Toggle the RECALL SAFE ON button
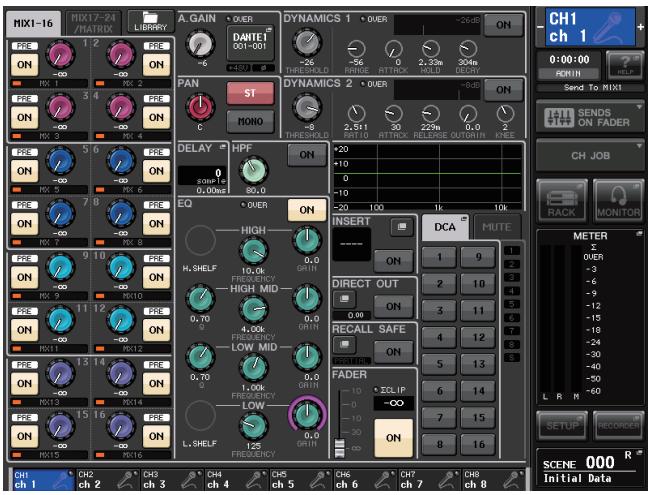 click(394, 352)
